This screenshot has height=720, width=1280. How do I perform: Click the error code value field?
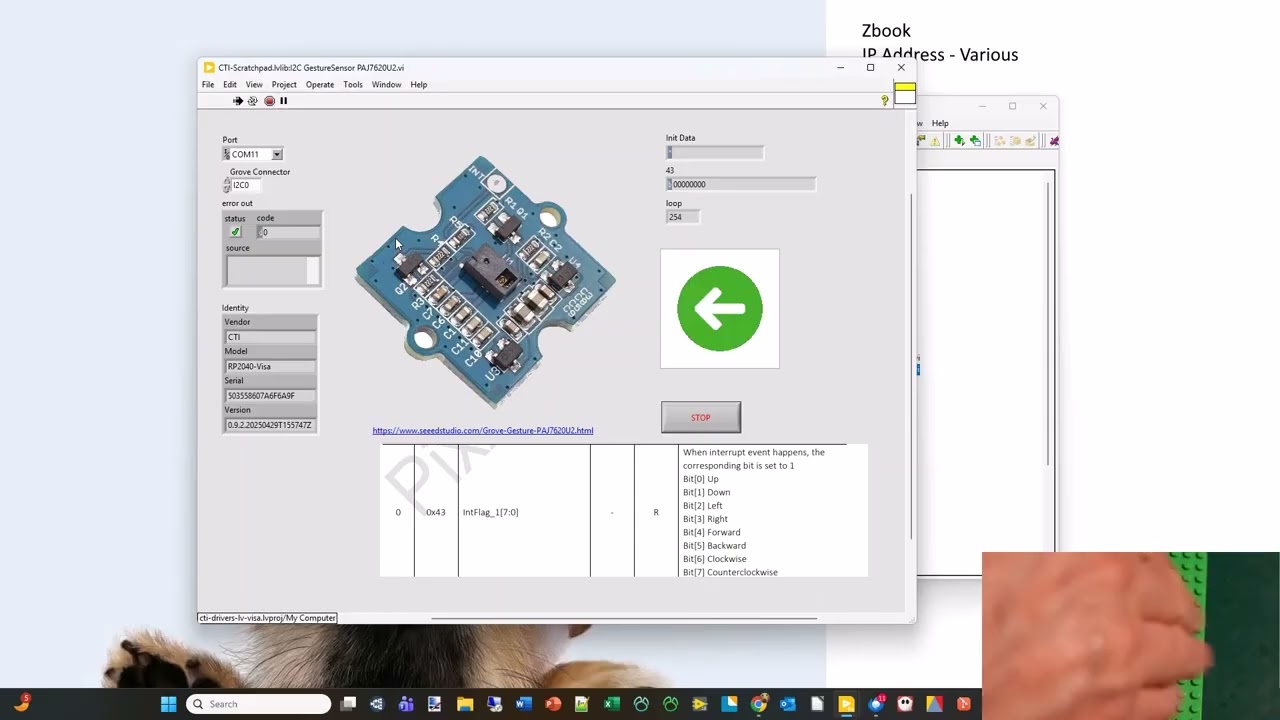pos(291,232)
